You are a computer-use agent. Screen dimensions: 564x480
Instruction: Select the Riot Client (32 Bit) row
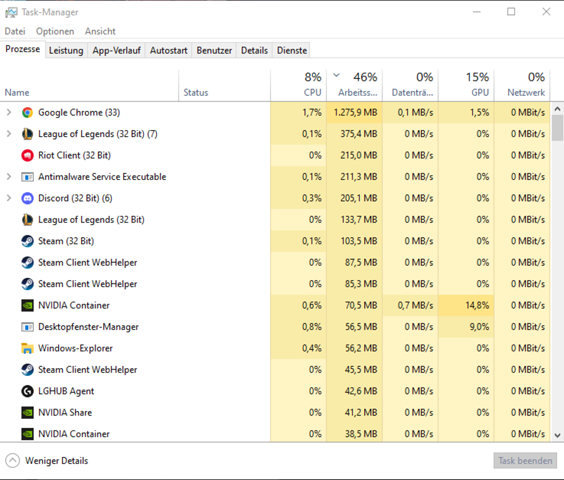click(275, 155)
